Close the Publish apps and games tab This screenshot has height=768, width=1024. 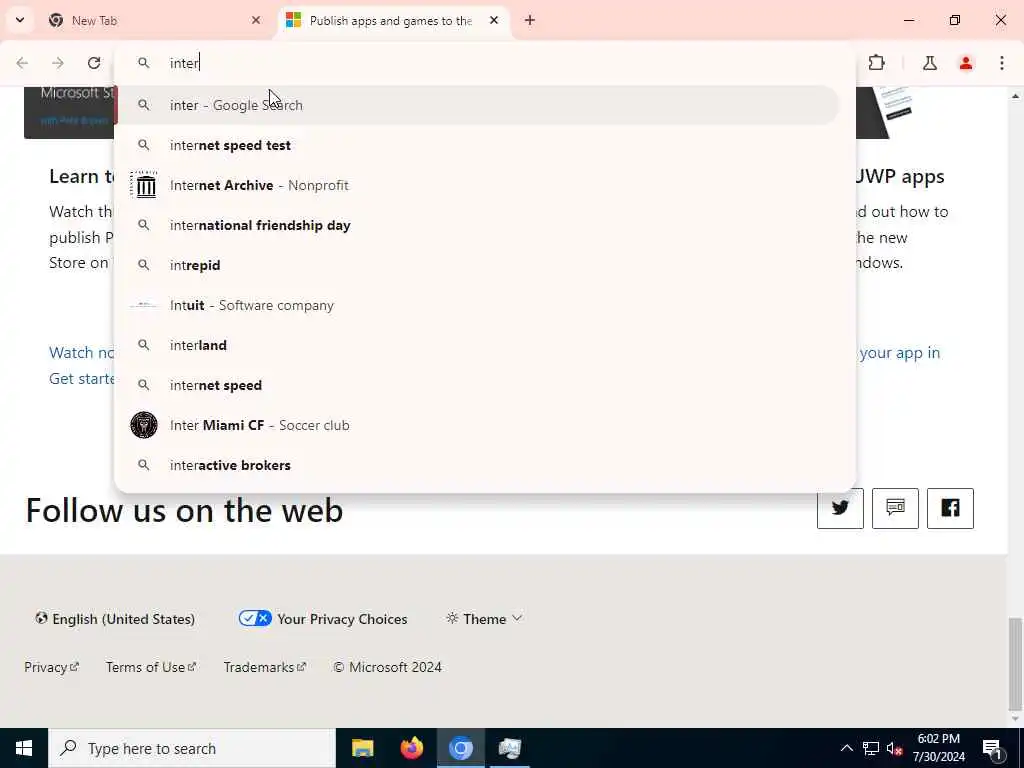494,20
